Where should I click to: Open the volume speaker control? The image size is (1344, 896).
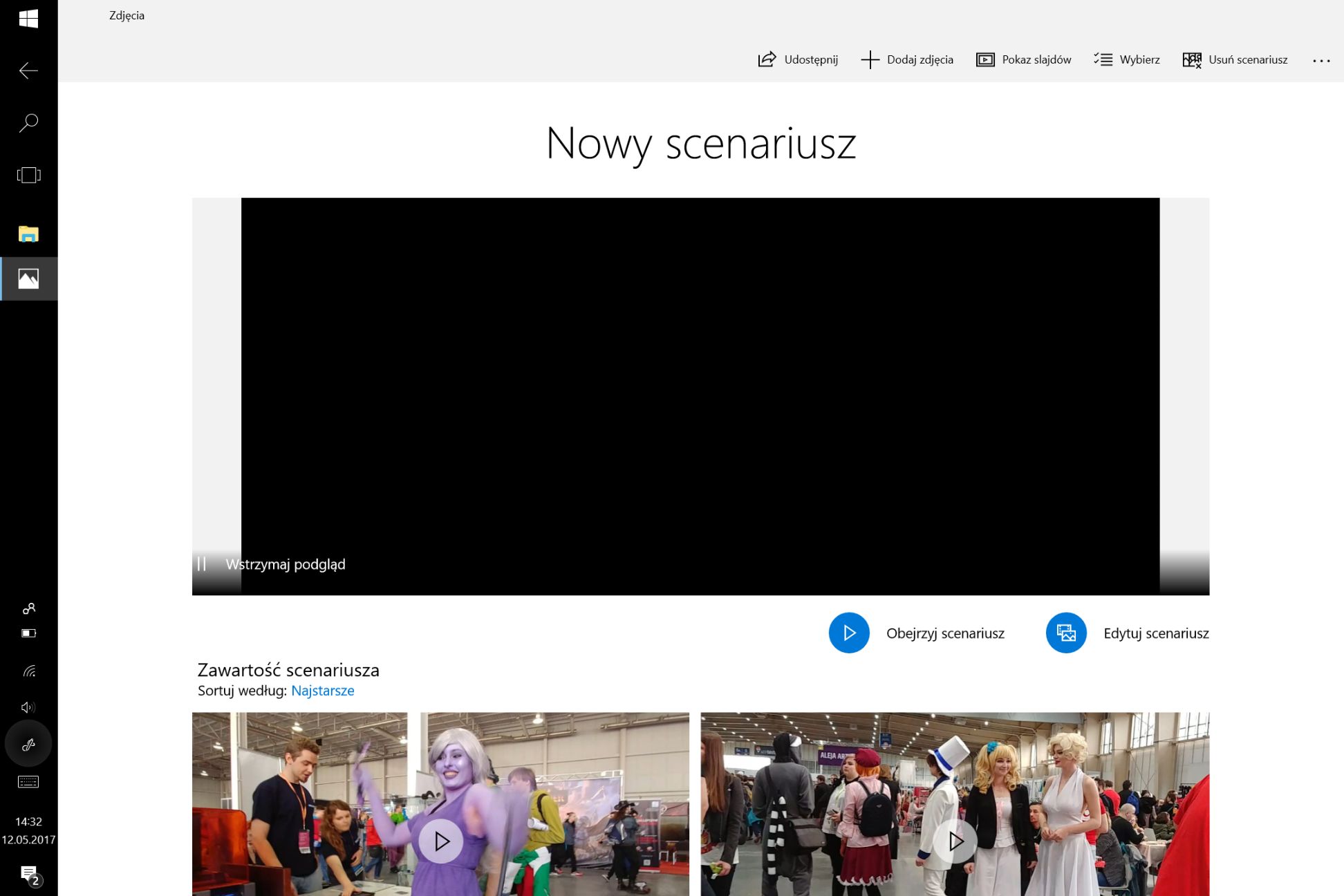[x=28, y=707]
